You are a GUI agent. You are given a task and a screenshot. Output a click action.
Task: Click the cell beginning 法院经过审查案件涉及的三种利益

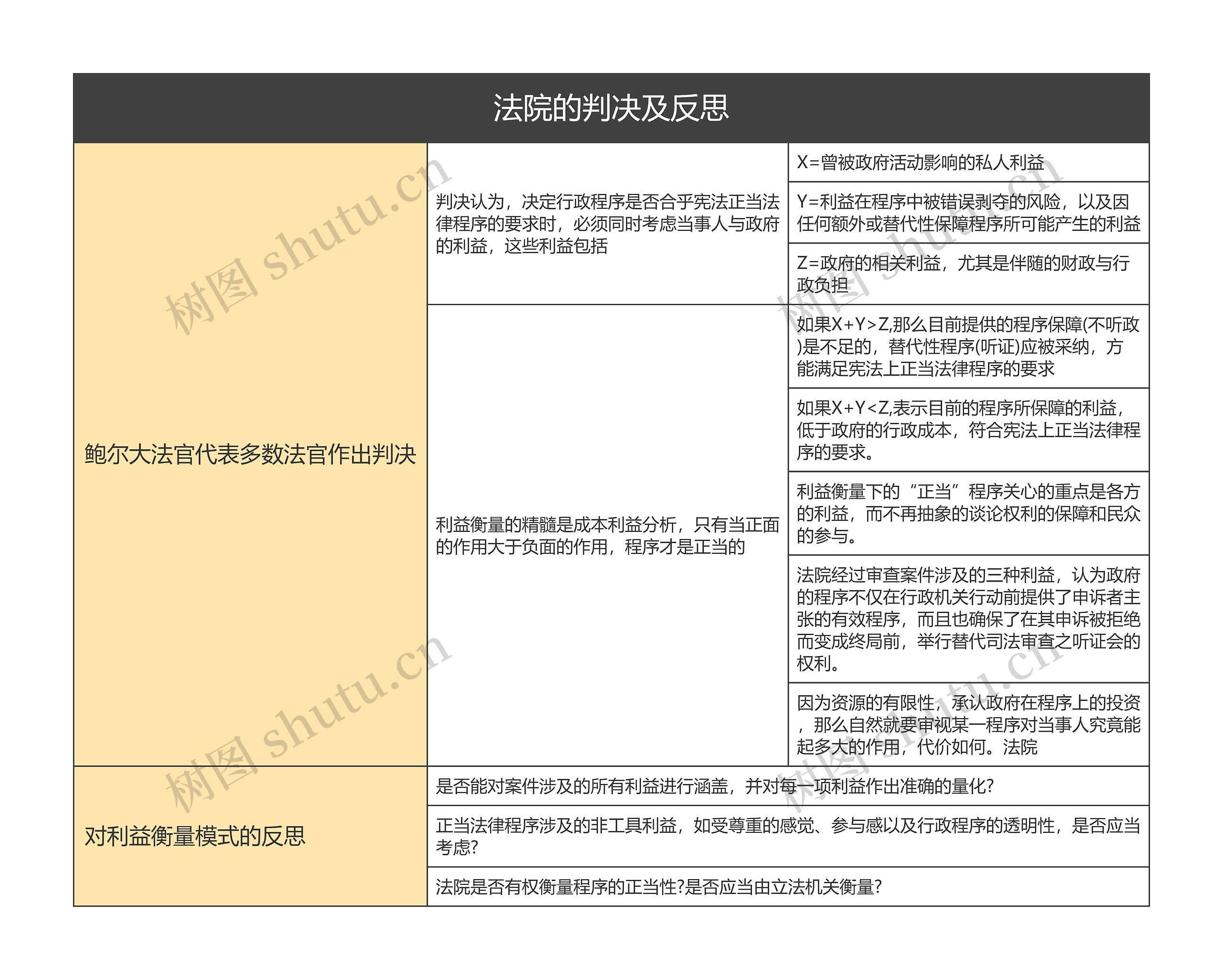(x=968, y=618)
